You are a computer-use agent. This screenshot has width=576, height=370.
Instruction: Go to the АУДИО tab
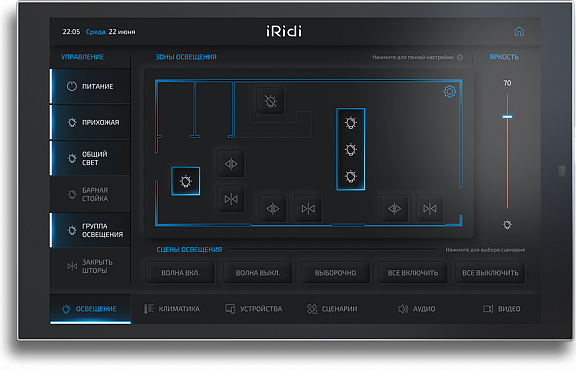coord(417,309)
